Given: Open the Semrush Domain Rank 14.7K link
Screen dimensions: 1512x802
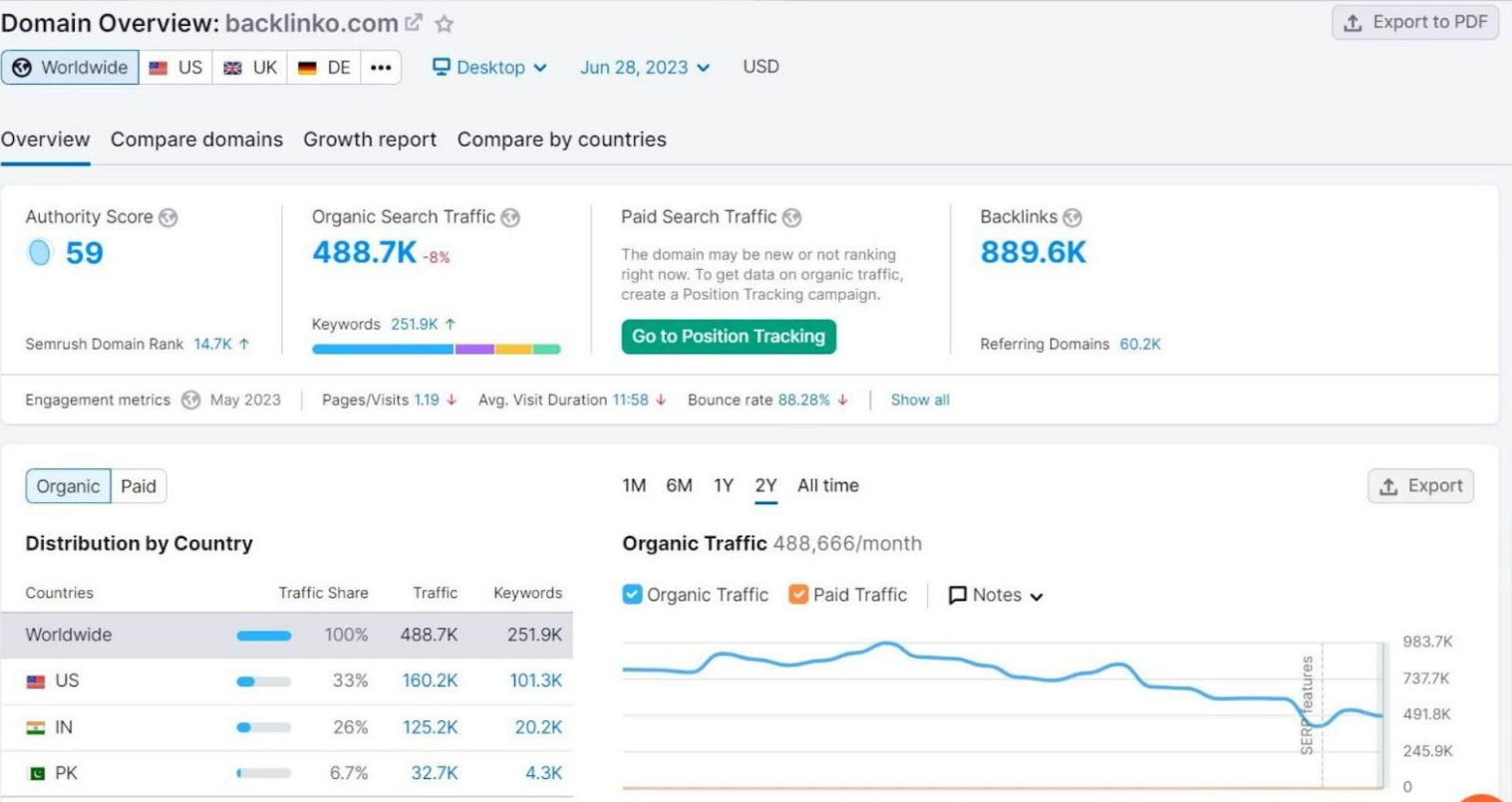Looking at the screenshot, I should pyautogui.click(x=212, y=344).
